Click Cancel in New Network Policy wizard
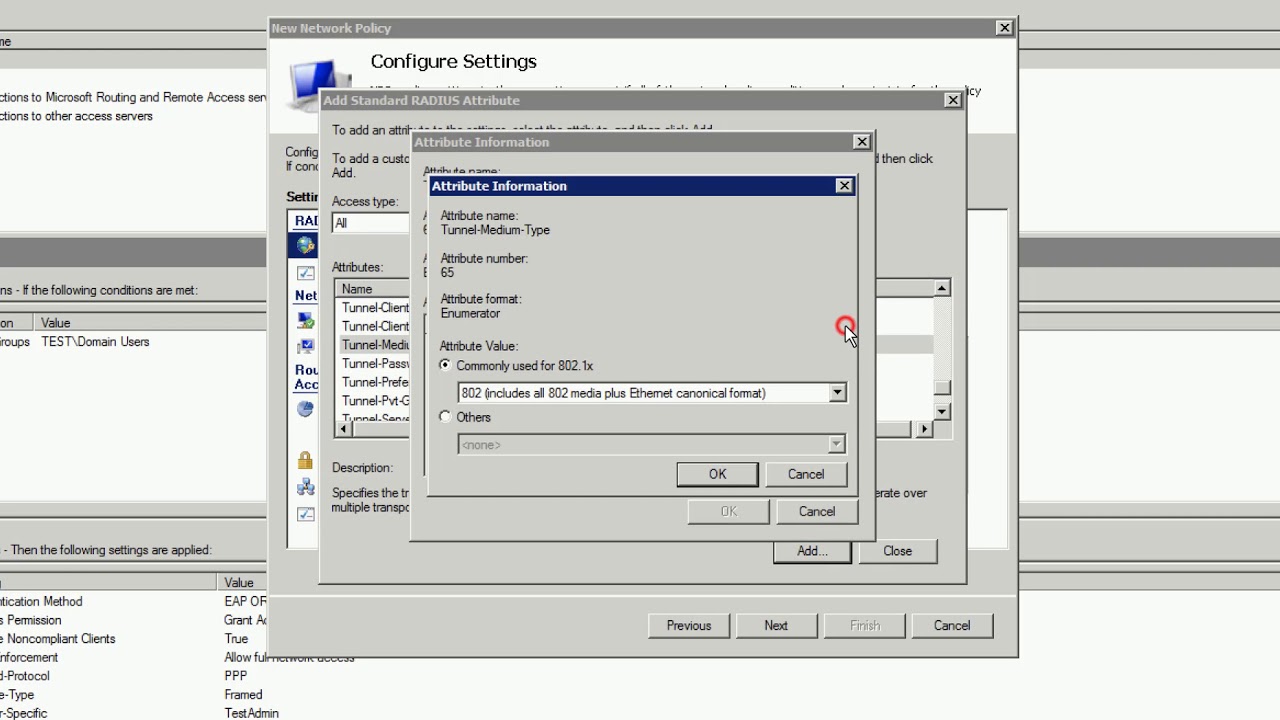 click(952, 626)
